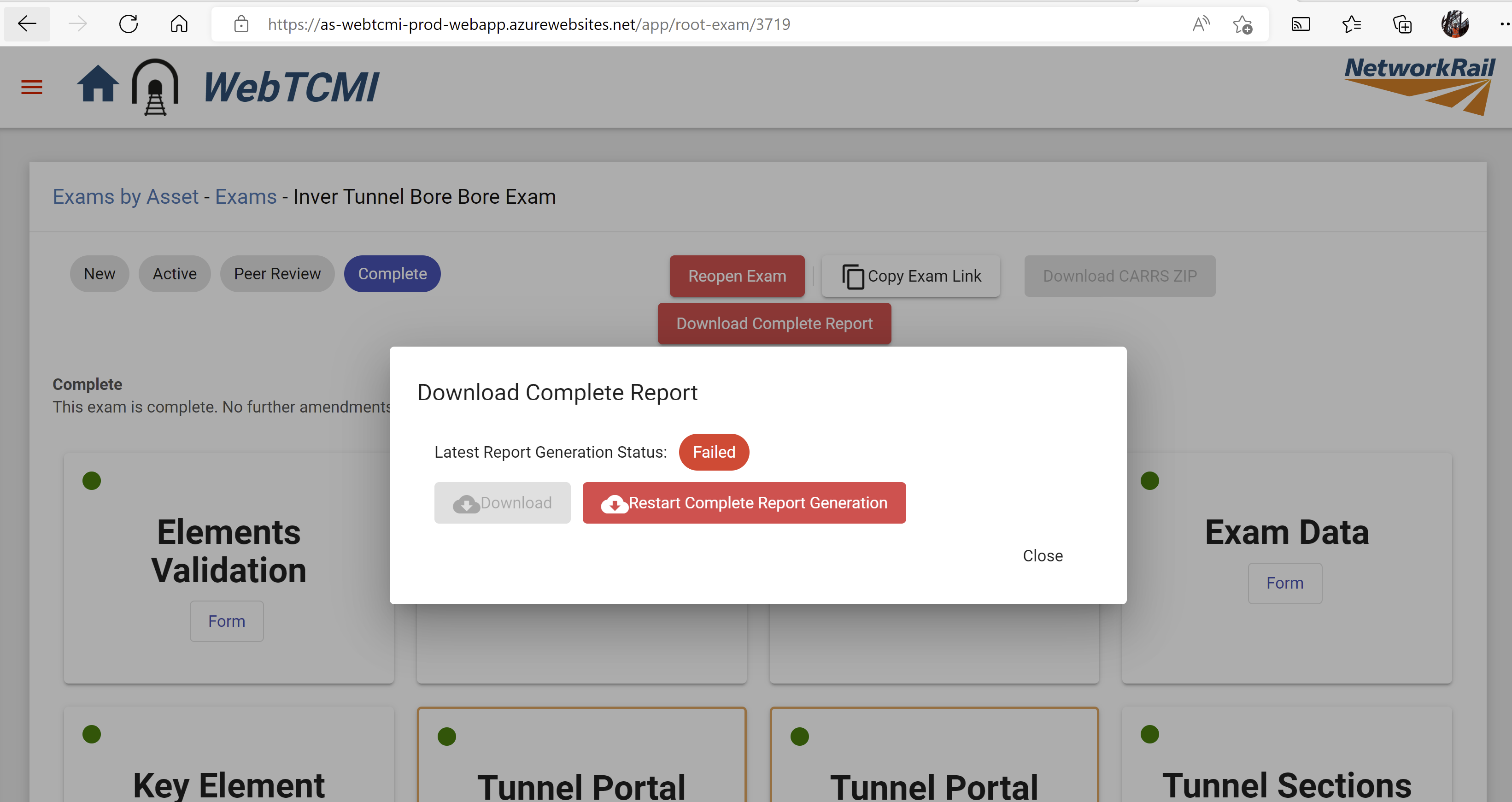Viewport: 1512px width, 802px height.
Task: Click the Copy Exam Link button
Action: [x=910, y=276]
